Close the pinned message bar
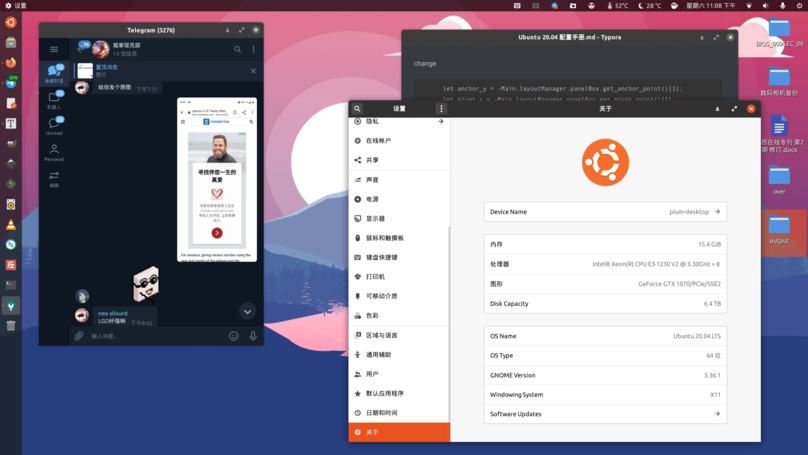 tap(253, 71)
